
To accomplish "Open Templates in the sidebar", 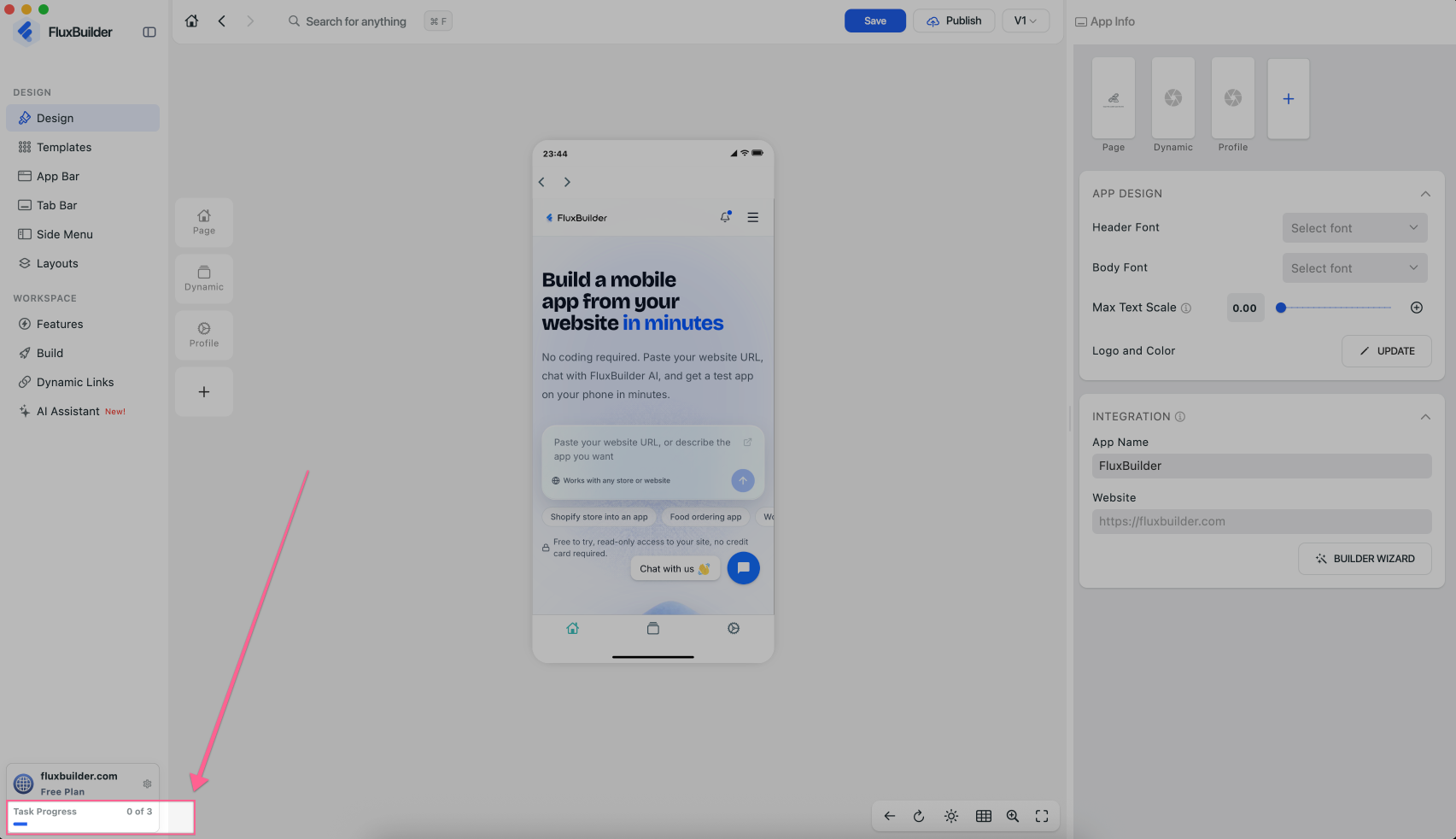I will click(83, 147).
